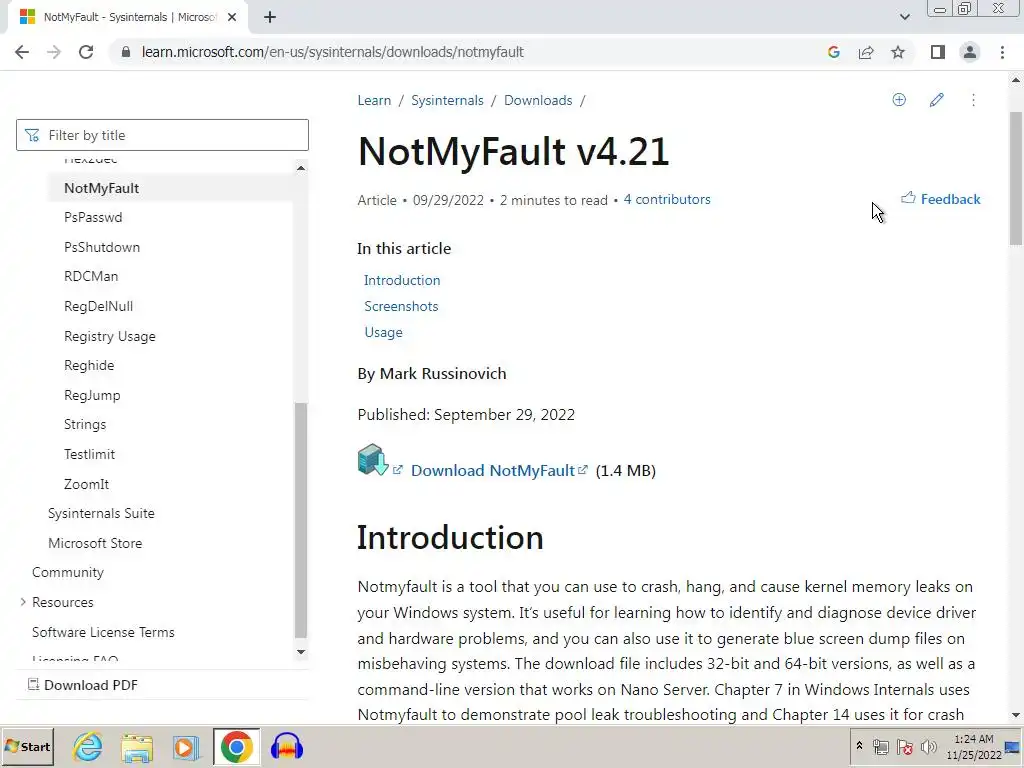This screenshot has width=1024, height=768.
Task: Jump to the Introduction section link
Action: 402,280
